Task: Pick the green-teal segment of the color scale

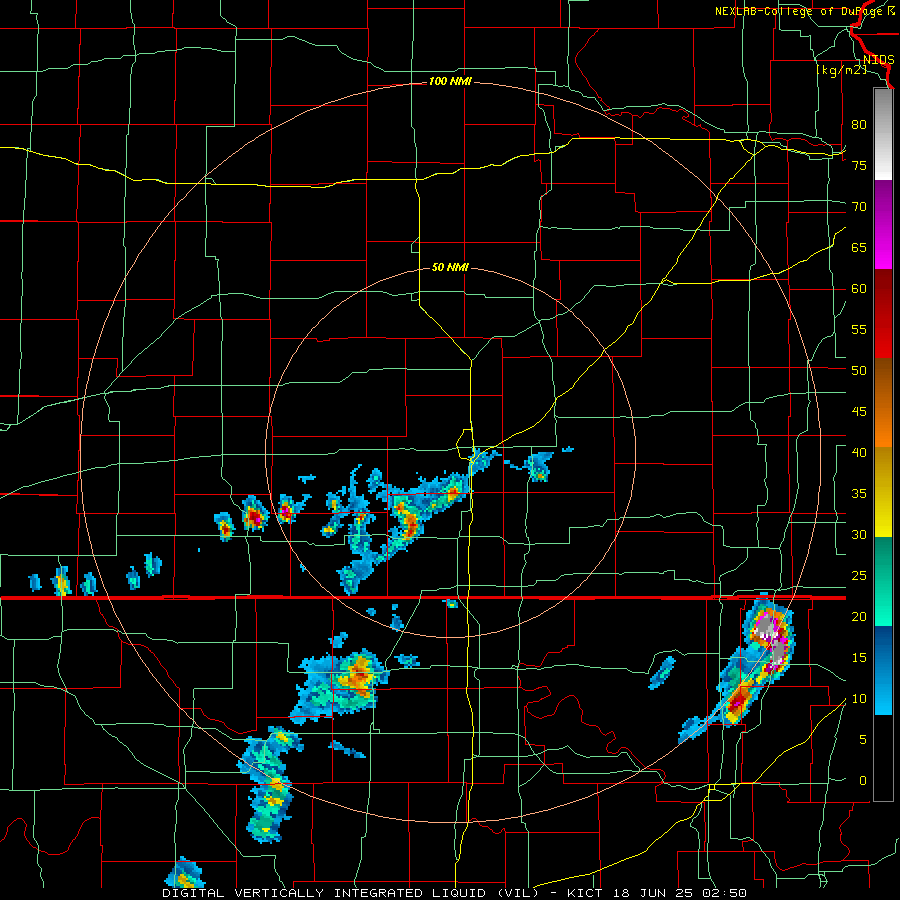Action: pyautogui.click(x=883, y=581)
